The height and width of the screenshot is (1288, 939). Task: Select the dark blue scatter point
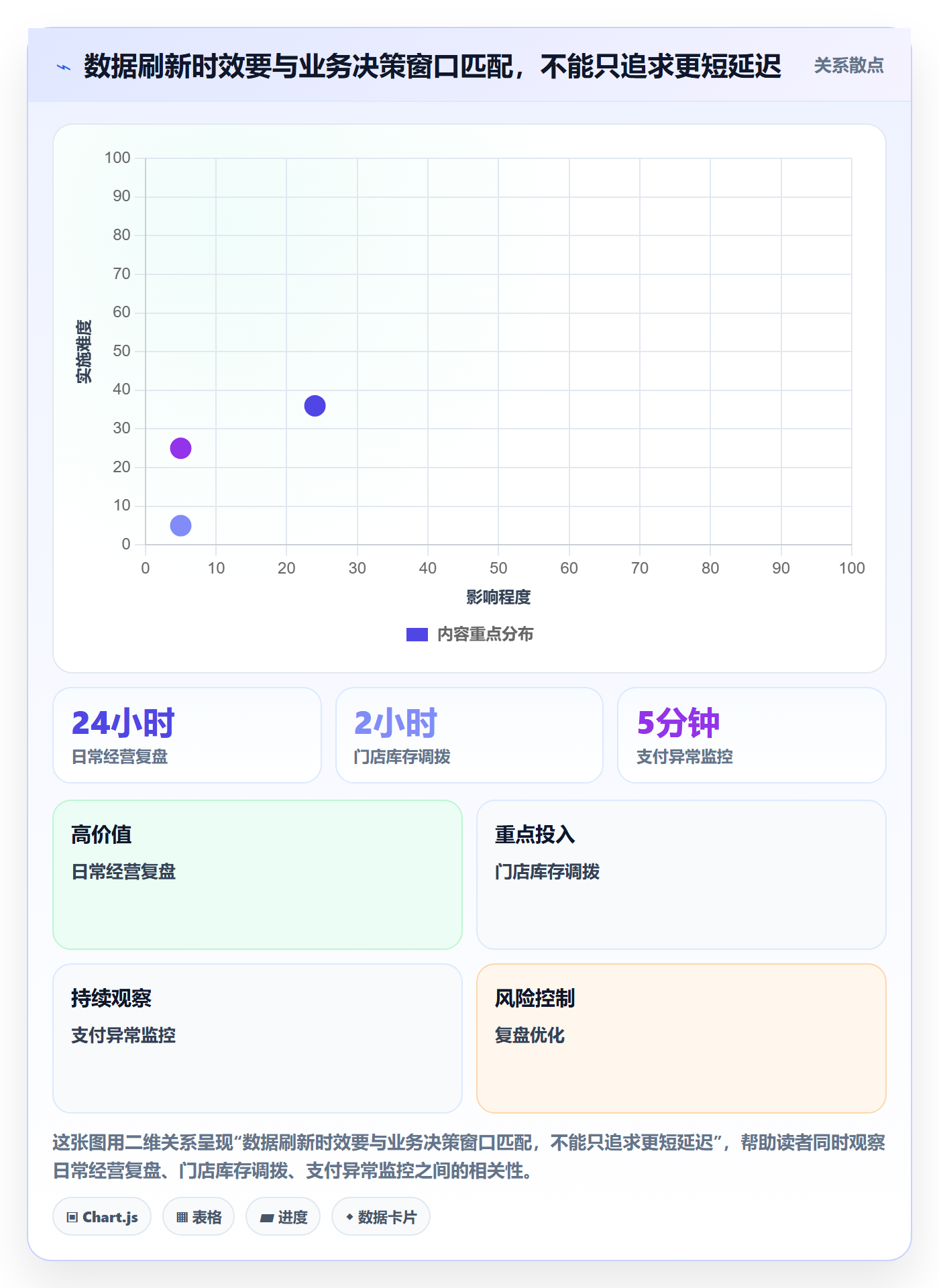coord(315,406)
